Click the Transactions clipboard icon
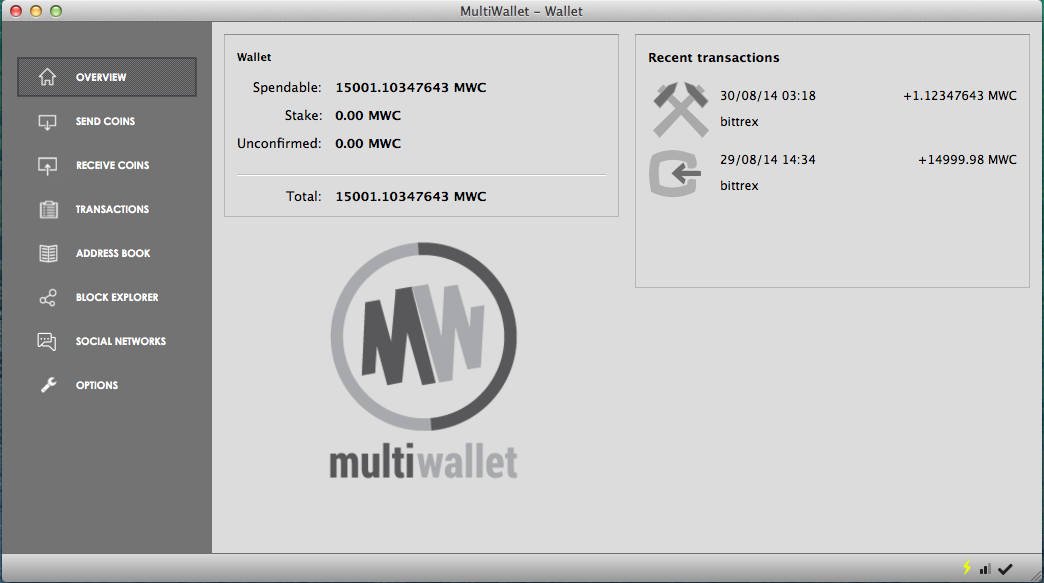Screen dimensions: 1044x583 tap(48, 210)
